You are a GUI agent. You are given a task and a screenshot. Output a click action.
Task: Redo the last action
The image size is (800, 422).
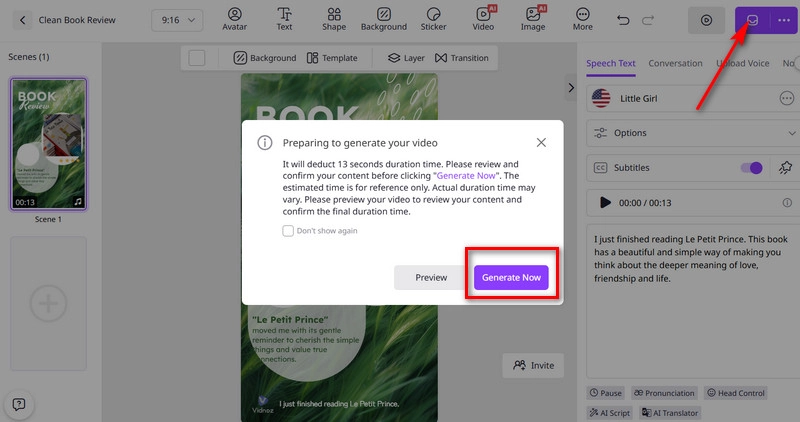tap(648, 20)
